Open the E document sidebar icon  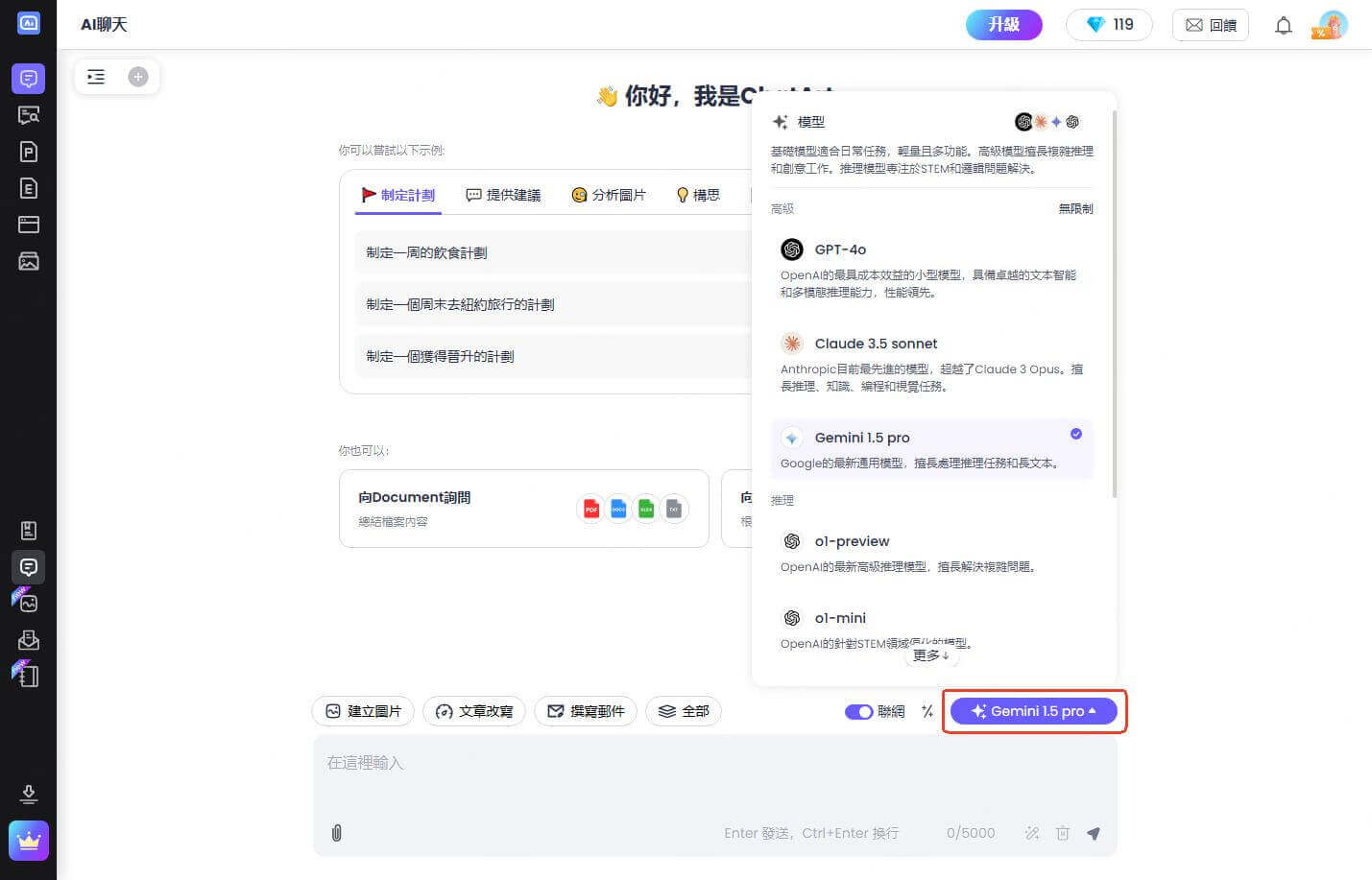pos(29,188)
